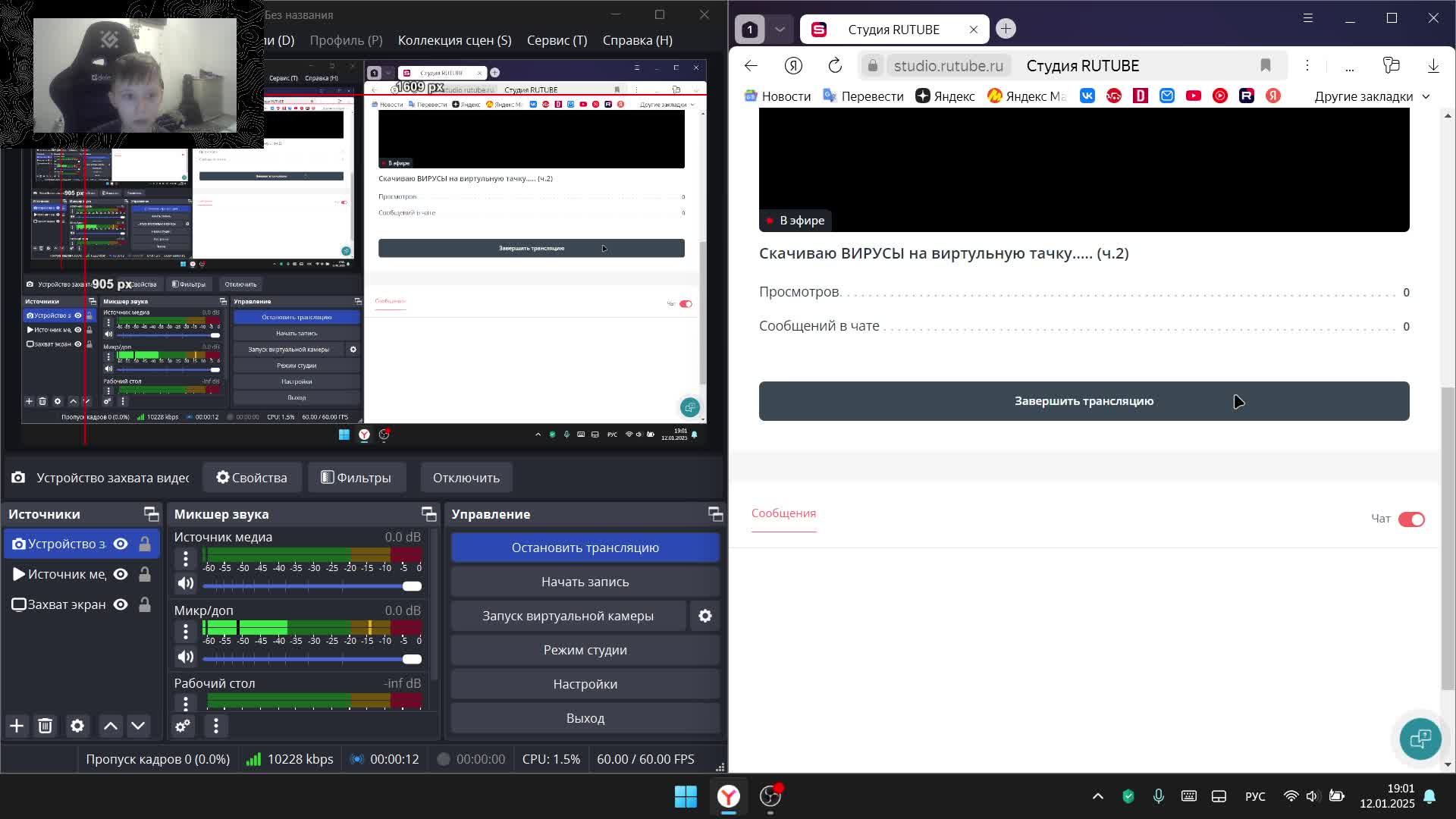
Task: Switch to Студия RUTUBE browser tab
Action: tap(894, 30)
